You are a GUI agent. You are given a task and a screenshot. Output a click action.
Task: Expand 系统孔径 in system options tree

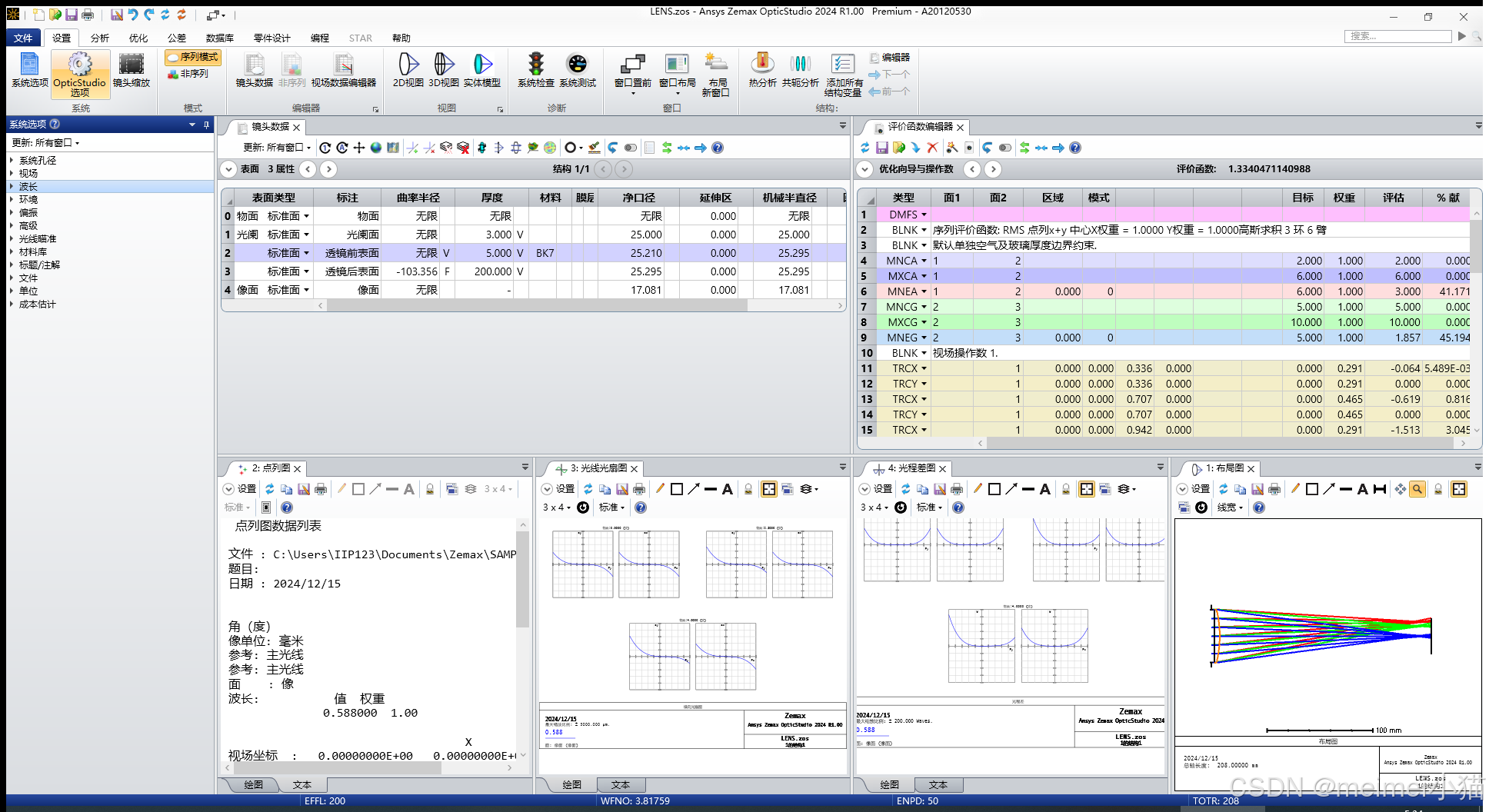point(12,161)
